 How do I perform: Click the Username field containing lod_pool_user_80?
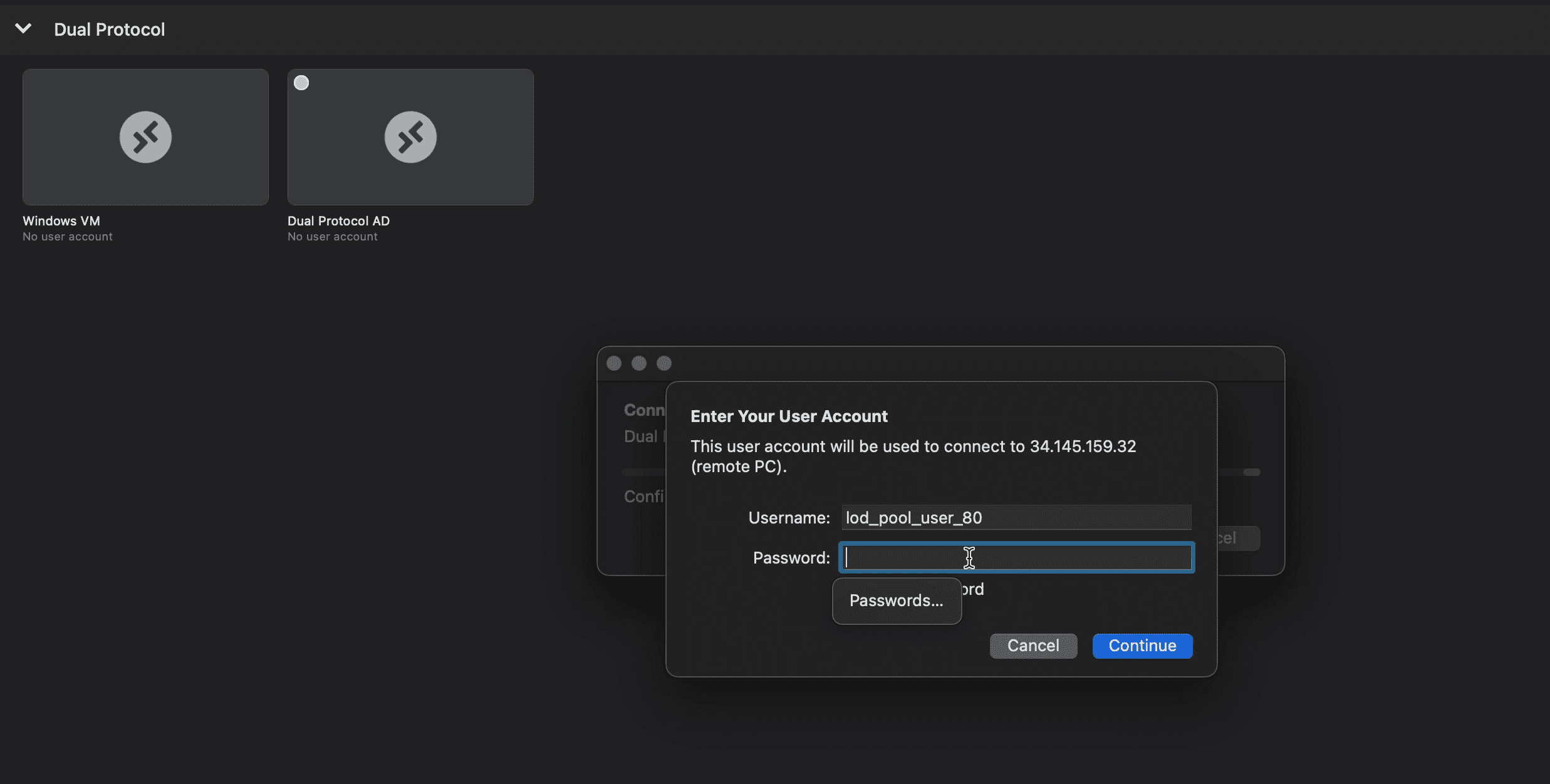1016,518
